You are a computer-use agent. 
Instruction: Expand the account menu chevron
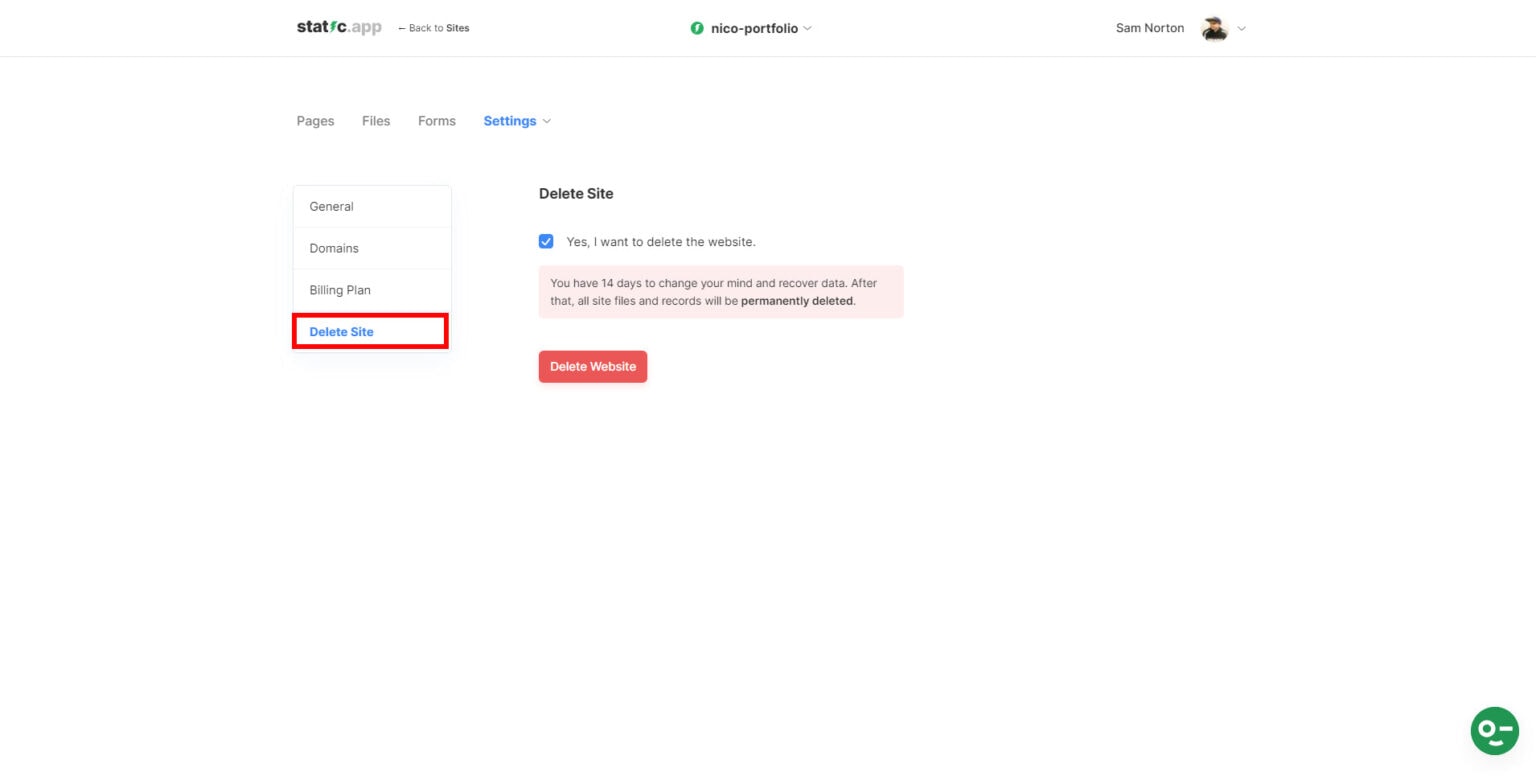click(x=1241, y=28)
